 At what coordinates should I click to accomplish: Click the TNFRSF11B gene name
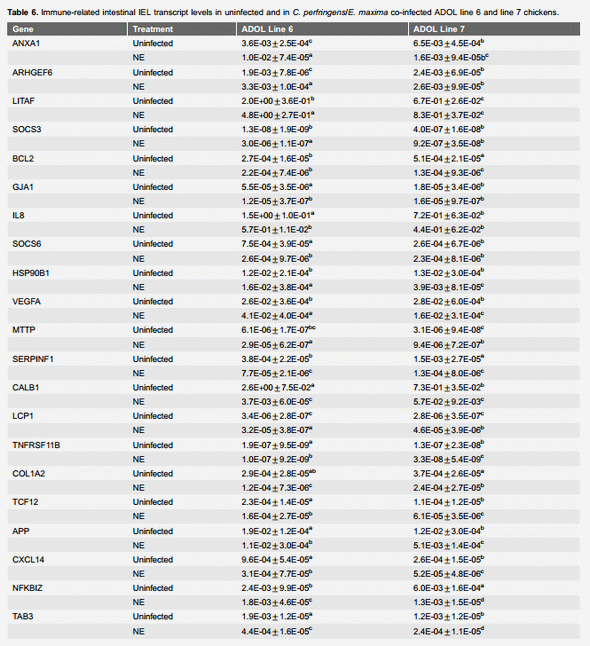36,445
